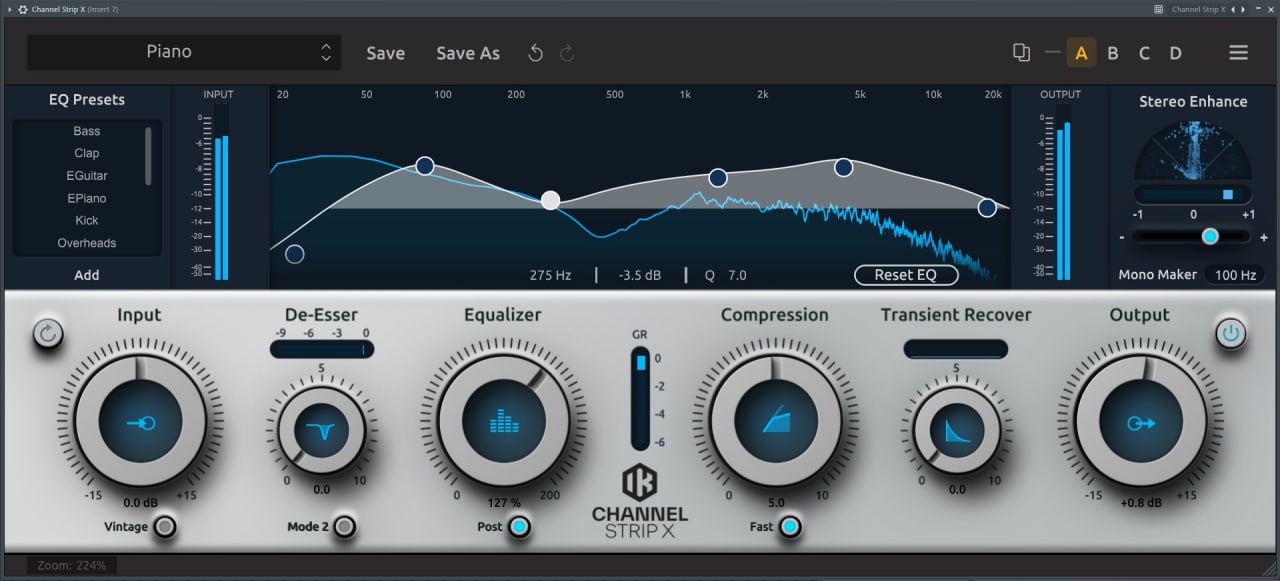
Task: Click the title bar previous preset arrow
Action: (x=1232, y=9)
